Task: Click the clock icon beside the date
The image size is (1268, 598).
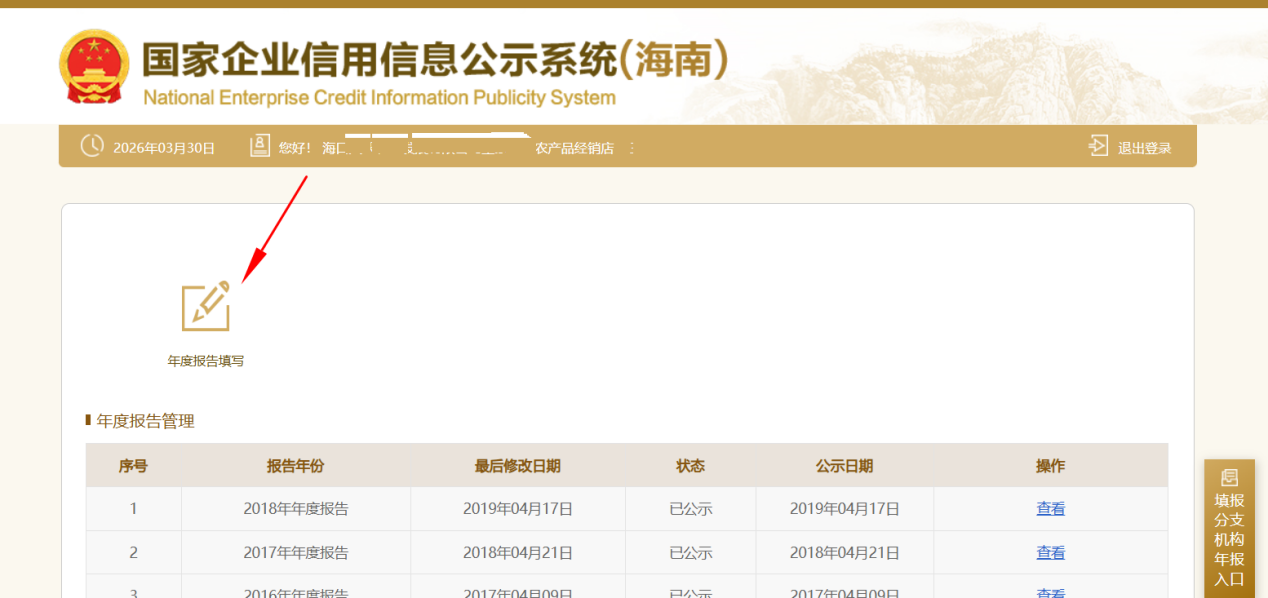Action: coord(92,146)
